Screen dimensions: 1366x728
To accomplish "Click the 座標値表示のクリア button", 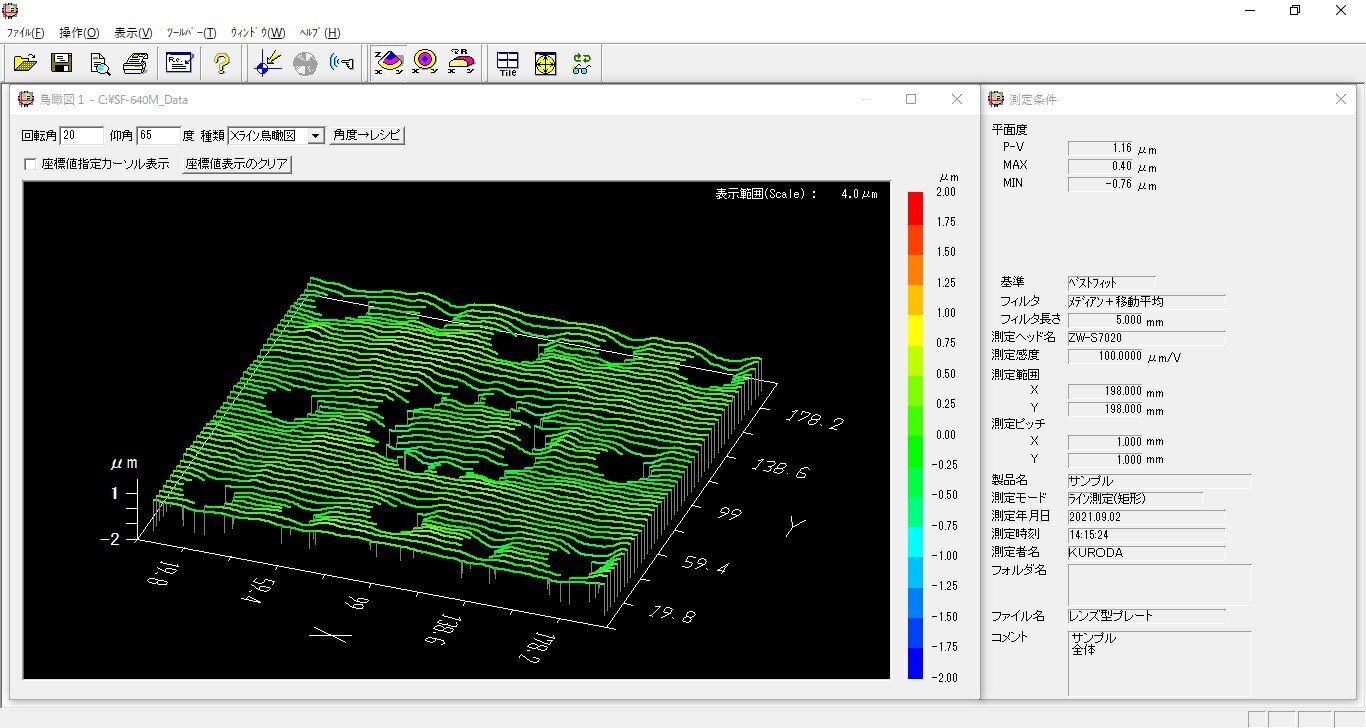I will point(237,165).
